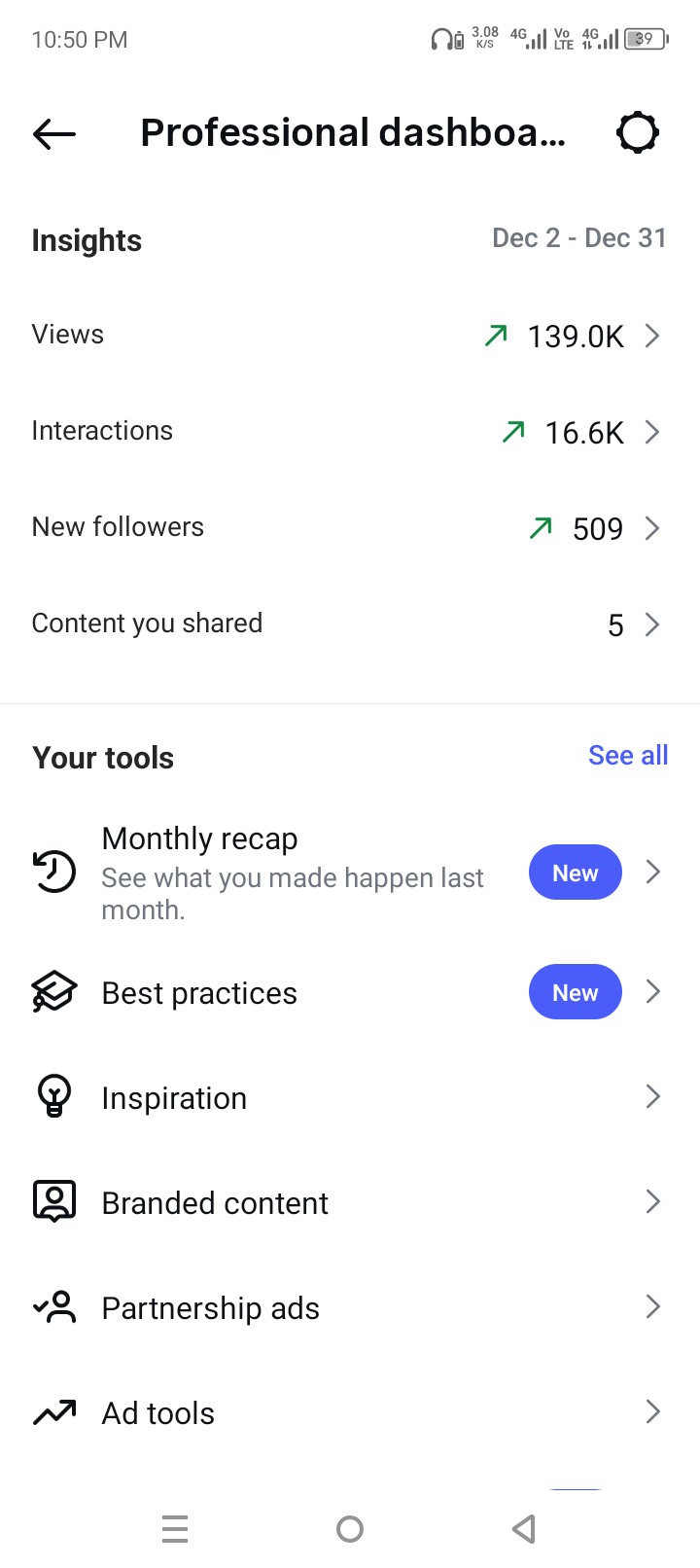This screenshot has width=700, height=1568.
Task: Open the Branded content menu item
Action: (215, 1203)
